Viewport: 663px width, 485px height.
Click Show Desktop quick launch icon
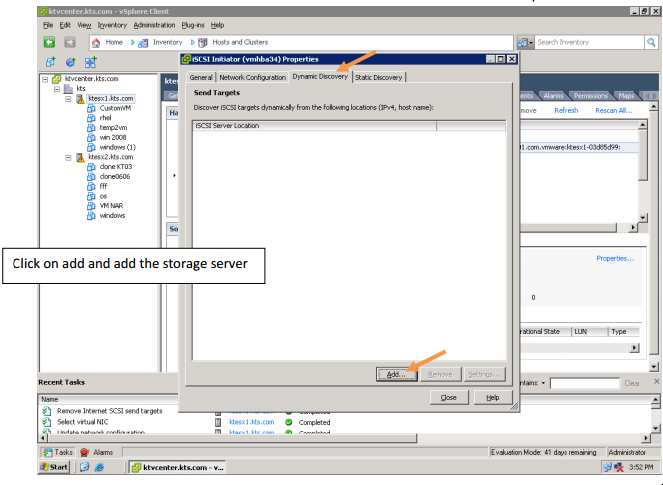coord(85,467)
